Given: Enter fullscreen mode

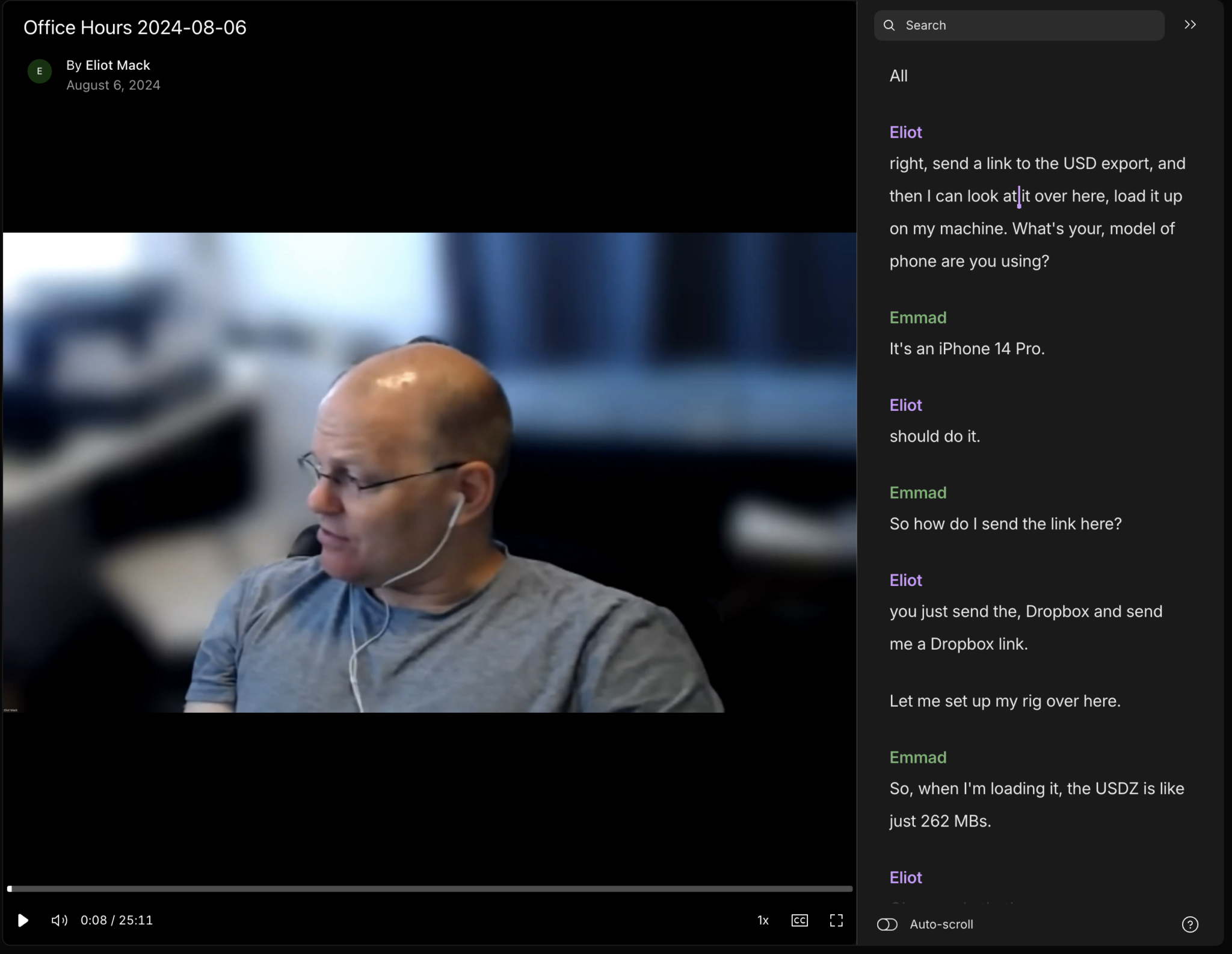Looking at the screenshot, I should (x=836, y=920).
